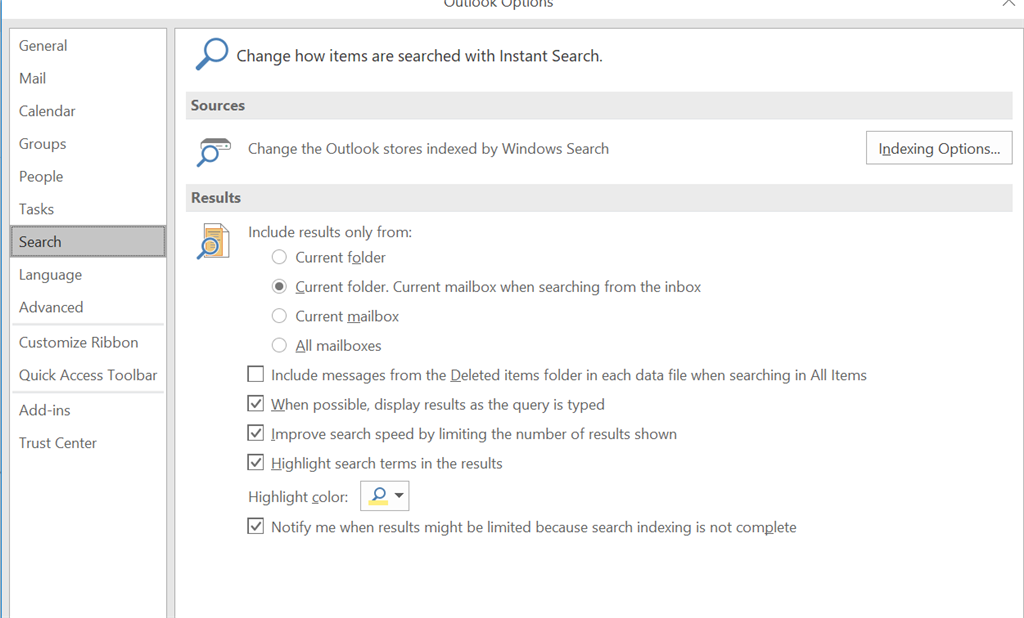Toggle improve search speed by limiting results
The width and height of the screenshot is (1024, 618).
(255, 432)
